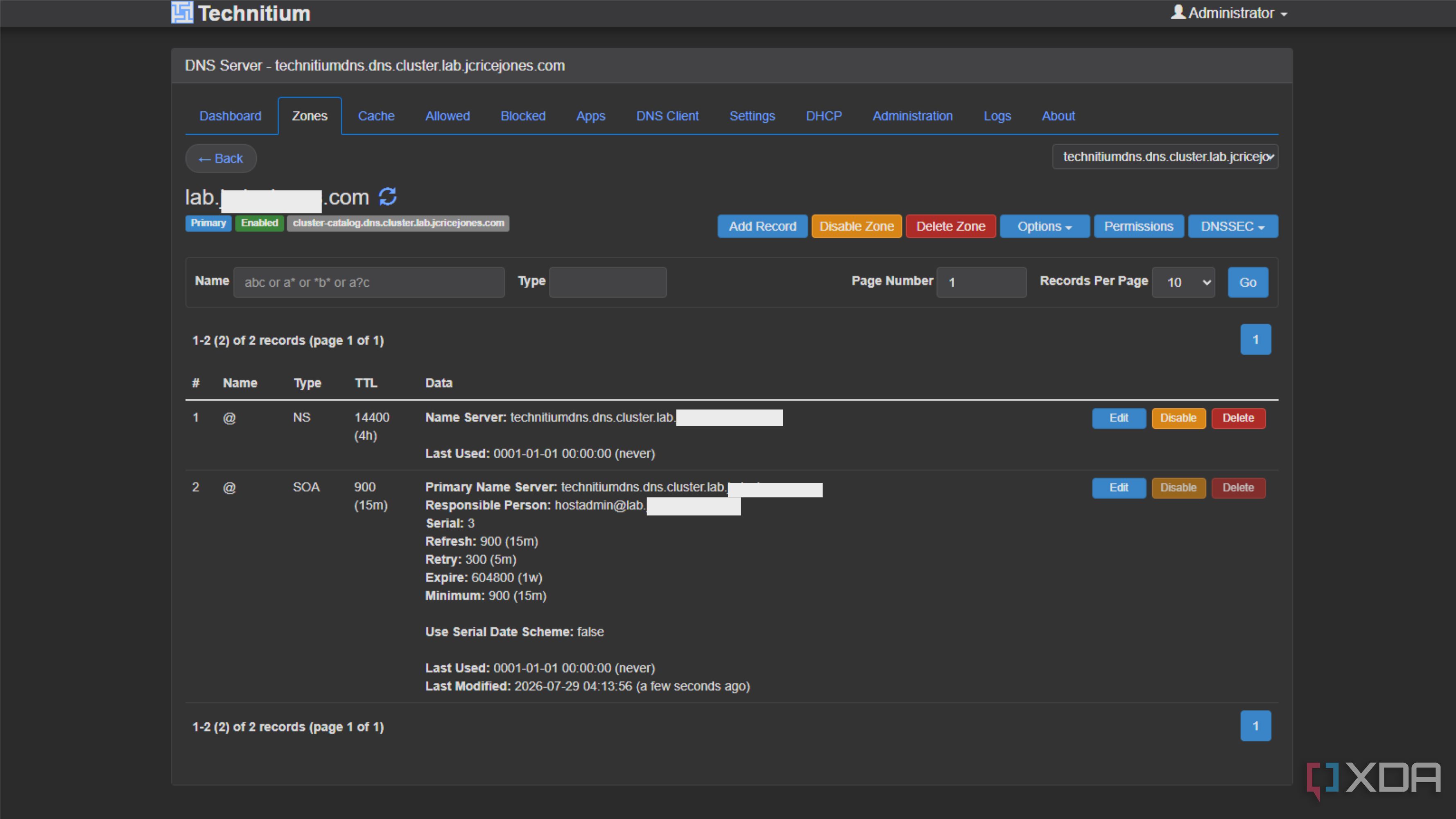
Task: Expand the Options dropdown menu
Action: tap(1045, 226)
